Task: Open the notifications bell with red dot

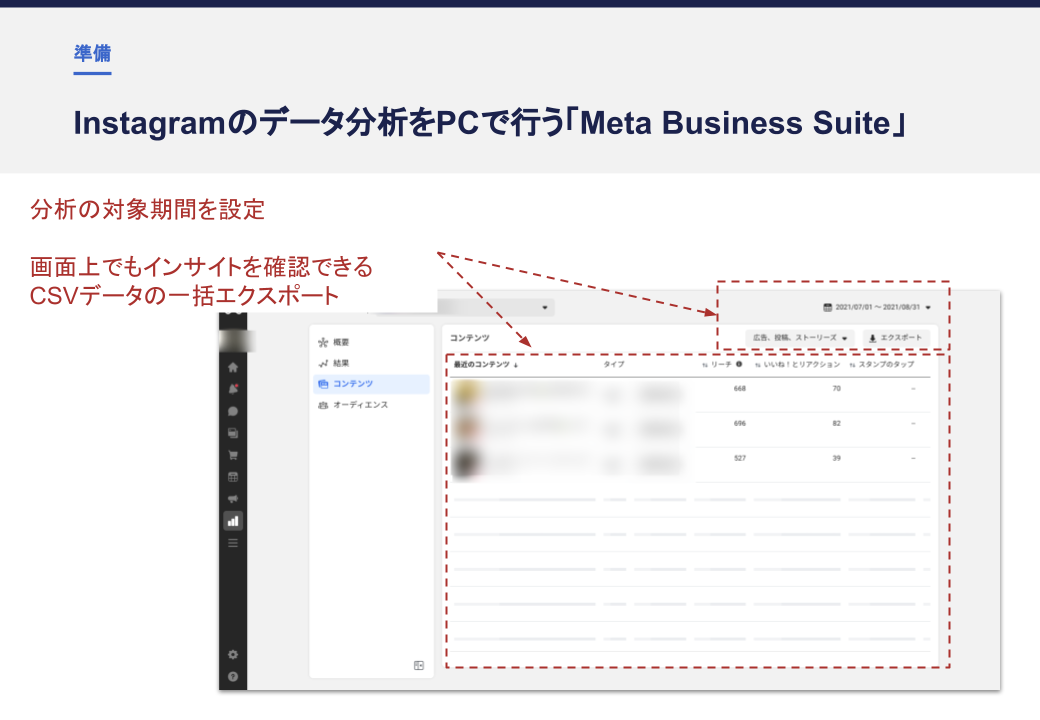Action: coord(233,389)
